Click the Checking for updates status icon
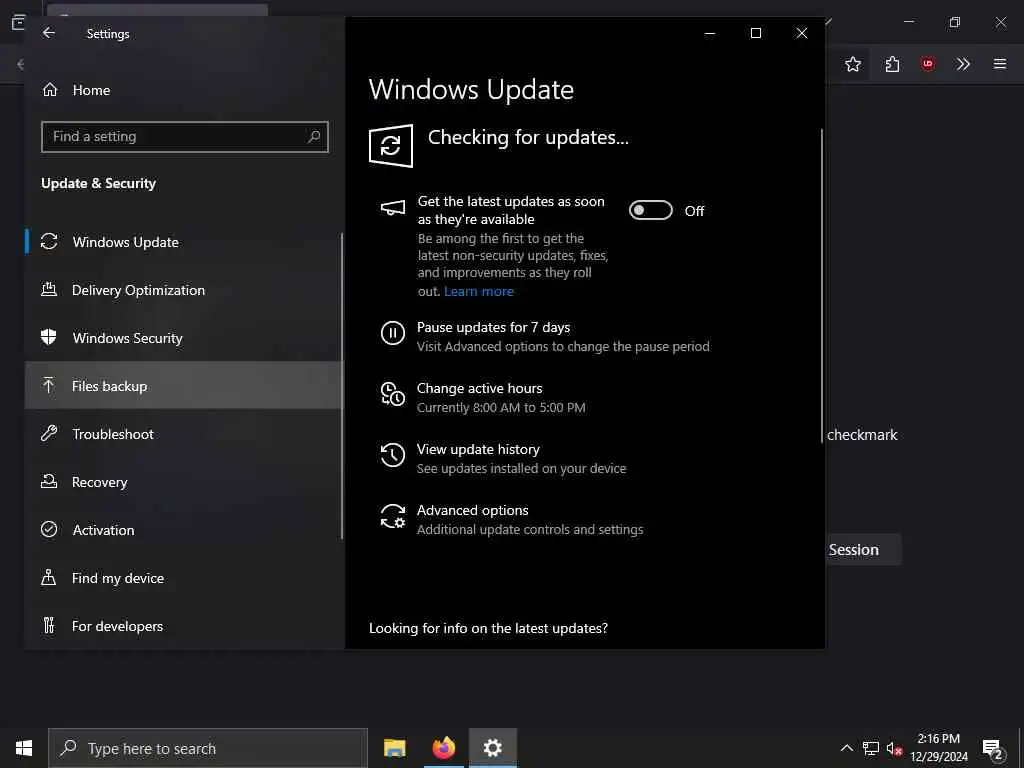Viewport: 1024px width, 768px height. click(391, 146)
